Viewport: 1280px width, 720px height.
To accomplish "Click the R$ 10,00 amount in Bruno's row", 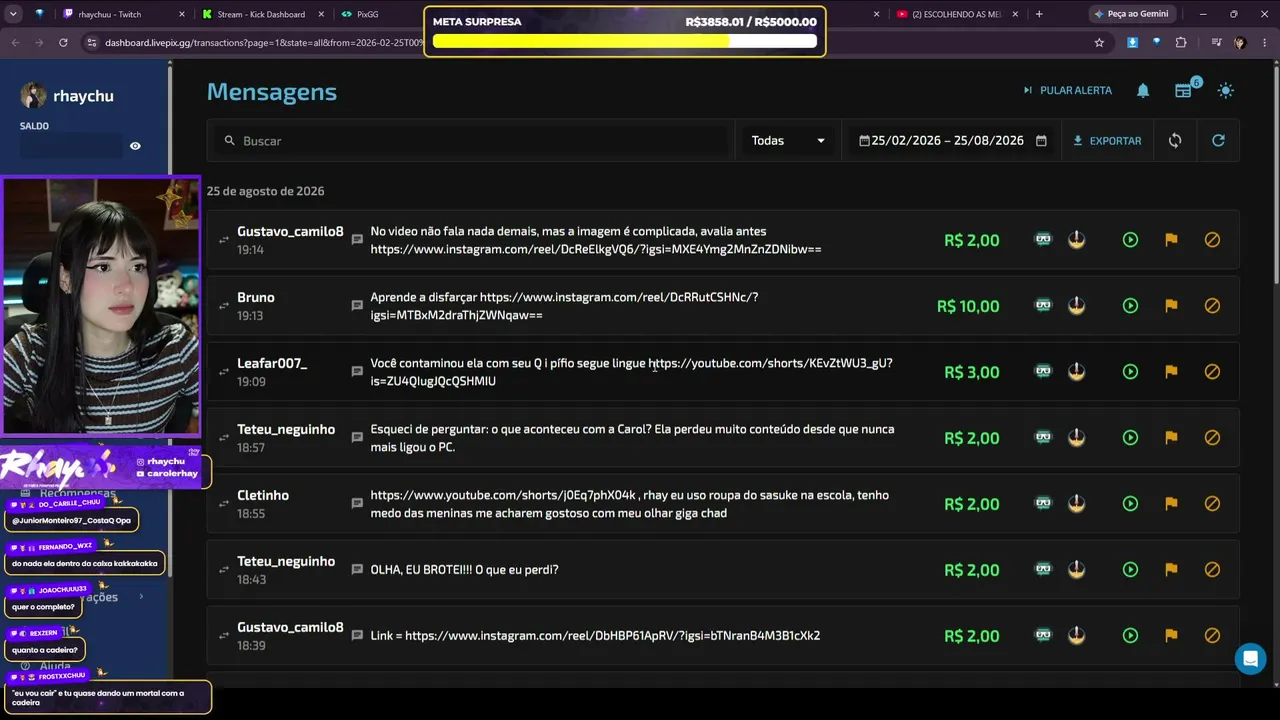I will pyautogui.click(x=968, y=306).
